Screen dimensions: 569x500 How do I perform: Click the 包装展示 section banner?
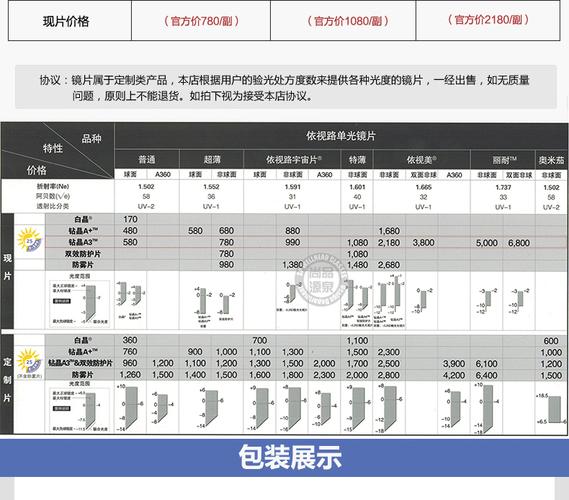coord(284,458)
